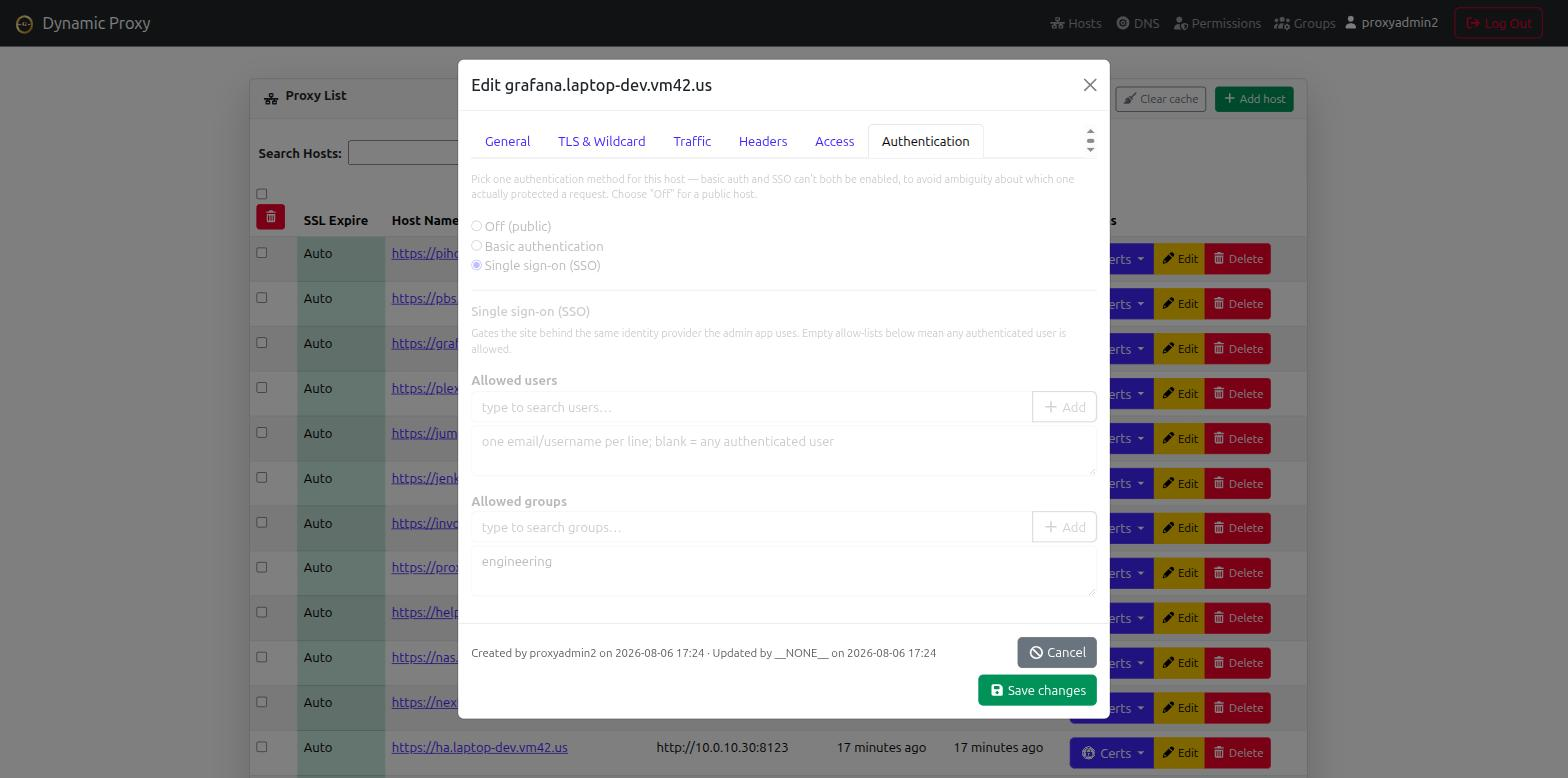The width and height of the screenshot is (1568, 778).
Task: Click Edit in the https://plex row
Action: click(1179, 394)
